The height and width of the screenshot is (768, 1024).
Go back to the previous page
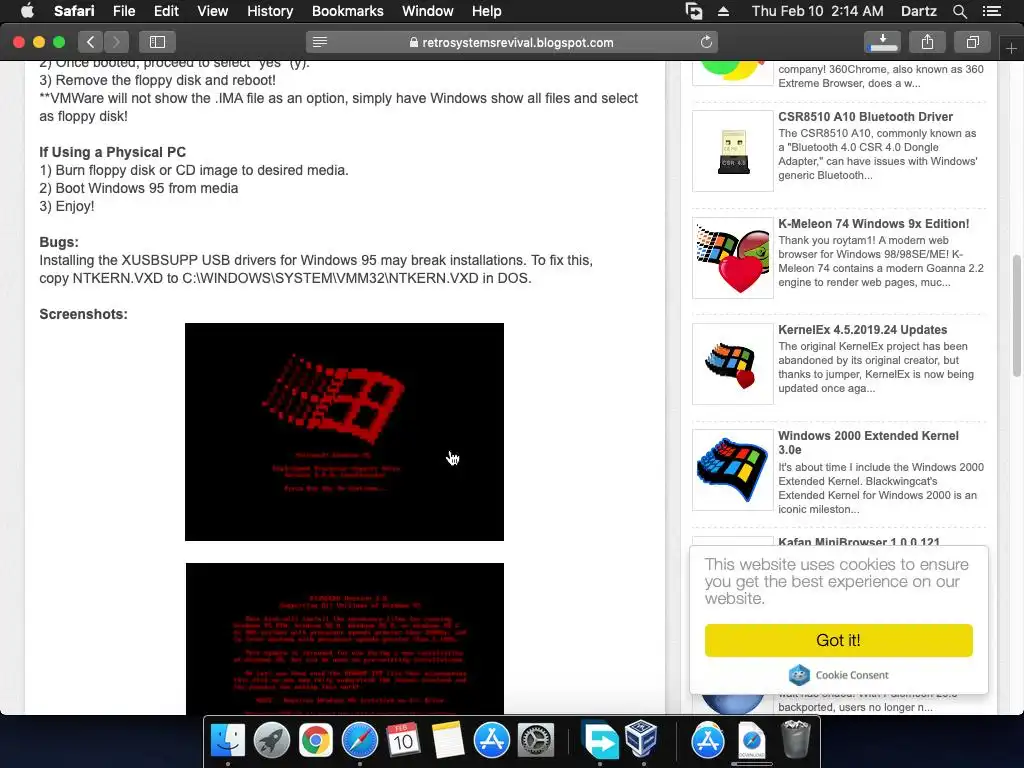pyautogui.click(x=90, y=42)
